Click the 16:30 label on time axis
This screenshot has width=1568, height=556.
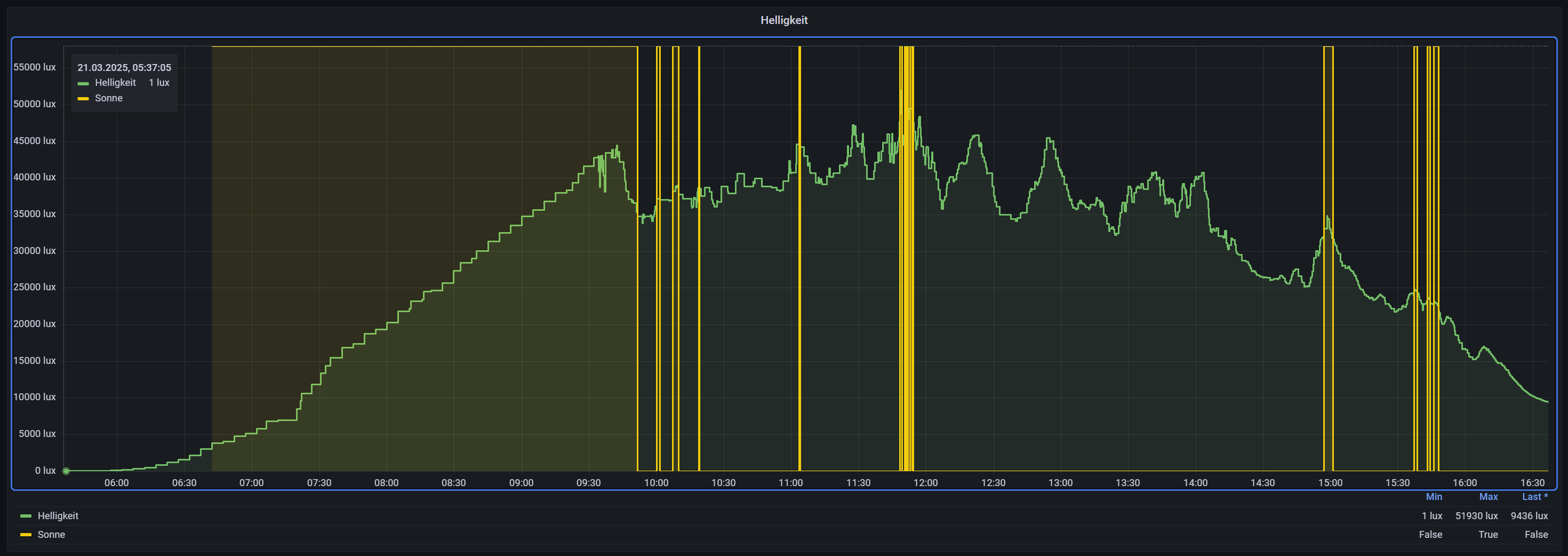[x=1532, y=483]
